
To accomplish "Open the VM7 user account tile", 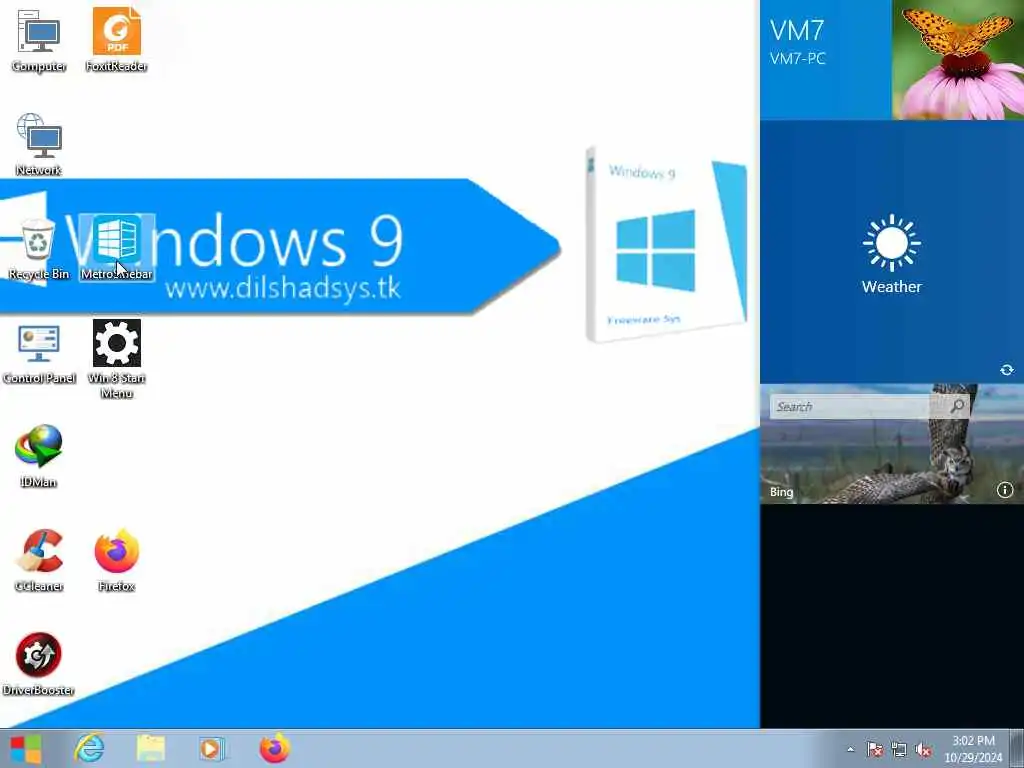I will point(825,60).
